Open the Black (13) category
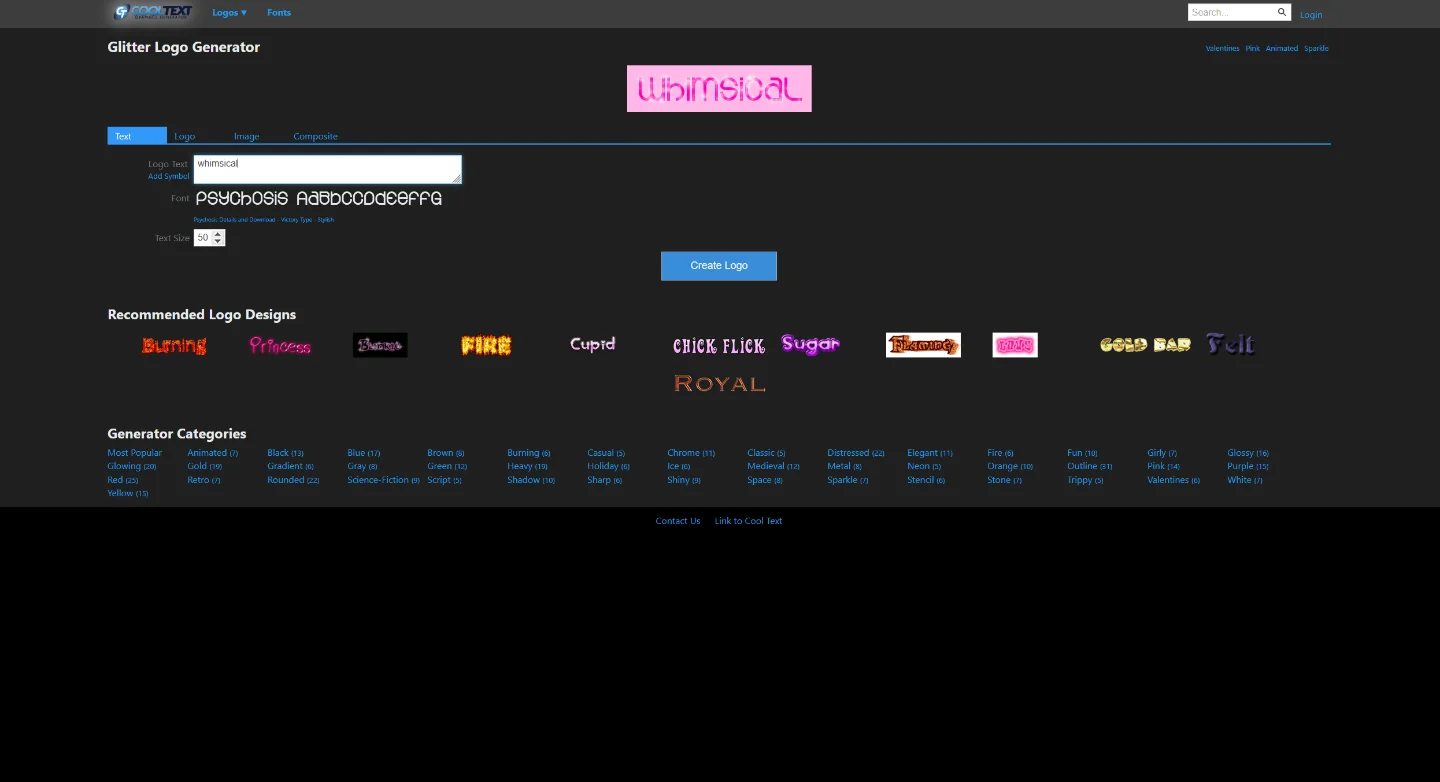The width and height of the screenshot is (1440, 782). (x=285, y=453)
